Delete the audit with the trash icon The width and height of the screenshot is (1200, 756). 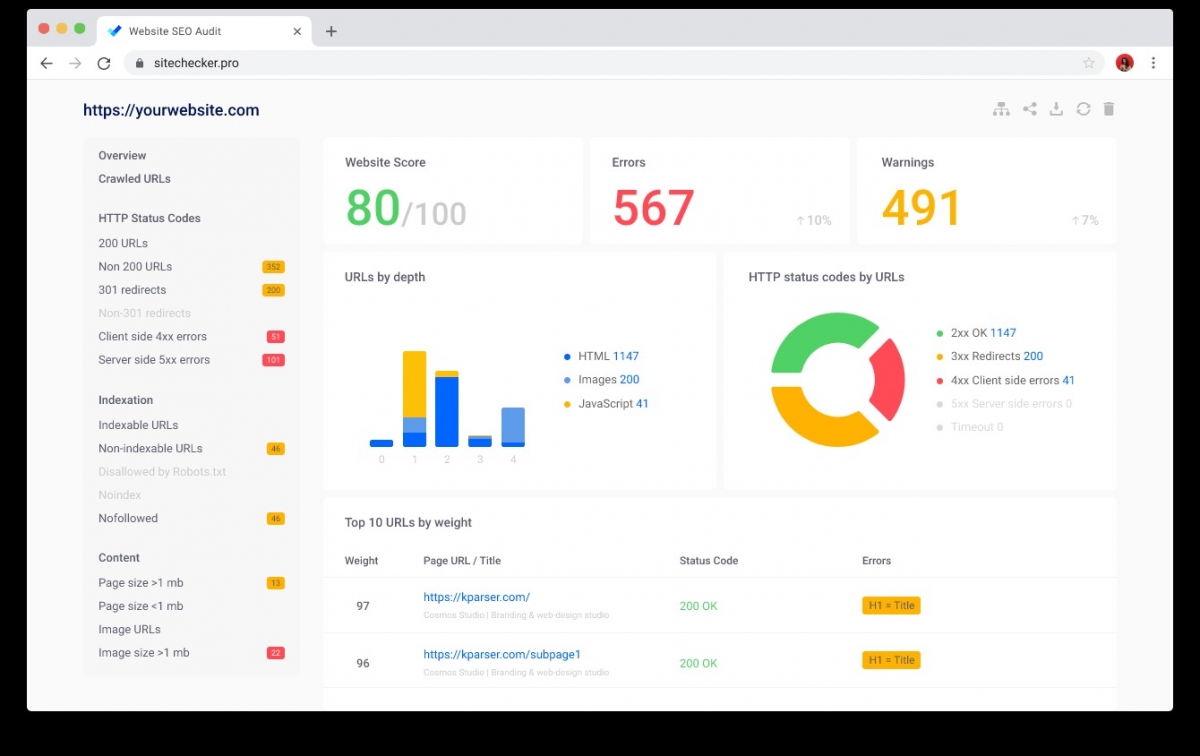click(x=1109, y=108)
